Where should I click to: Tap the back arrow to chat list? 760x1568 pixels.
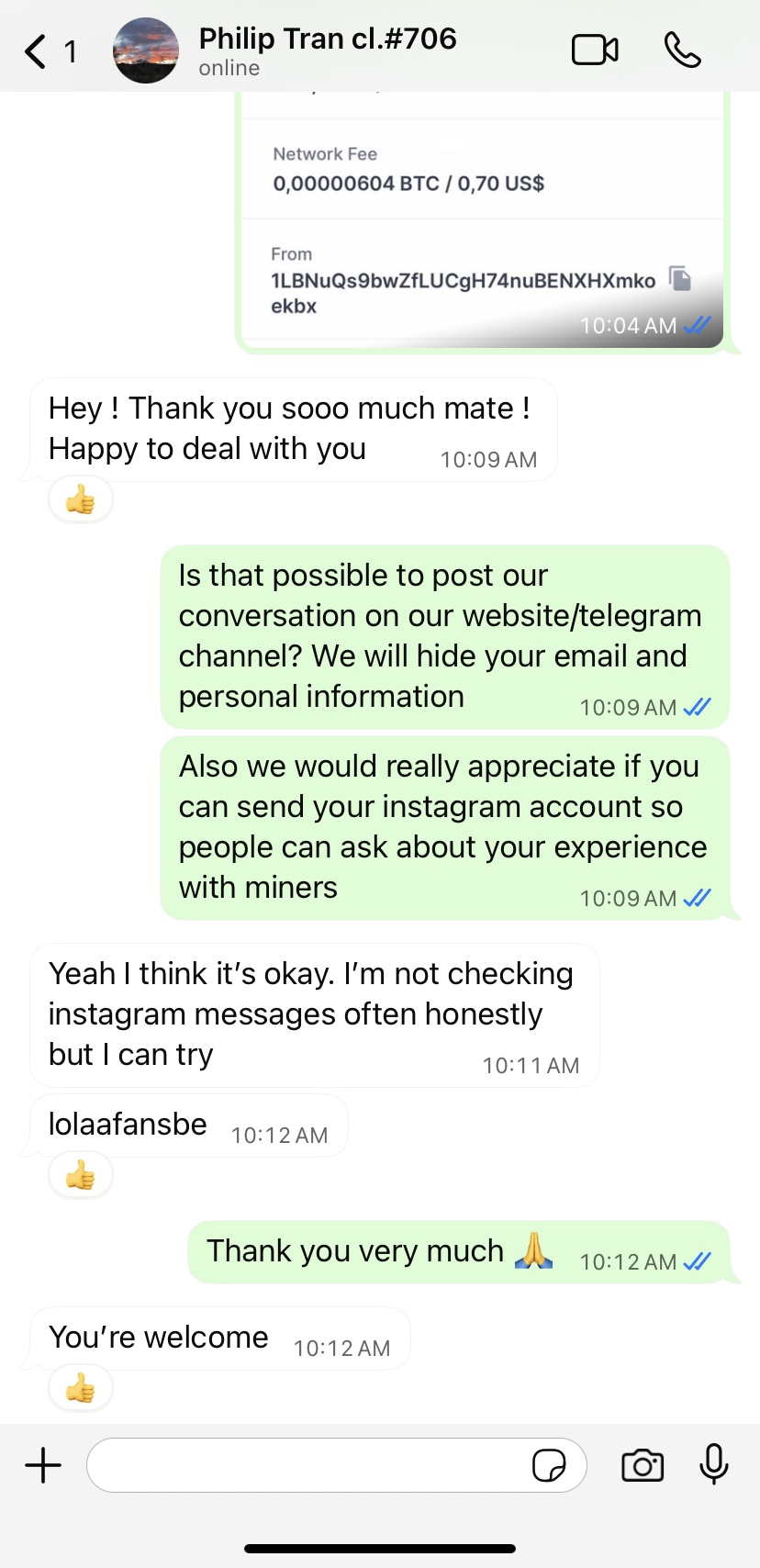[x=37, y=51]
